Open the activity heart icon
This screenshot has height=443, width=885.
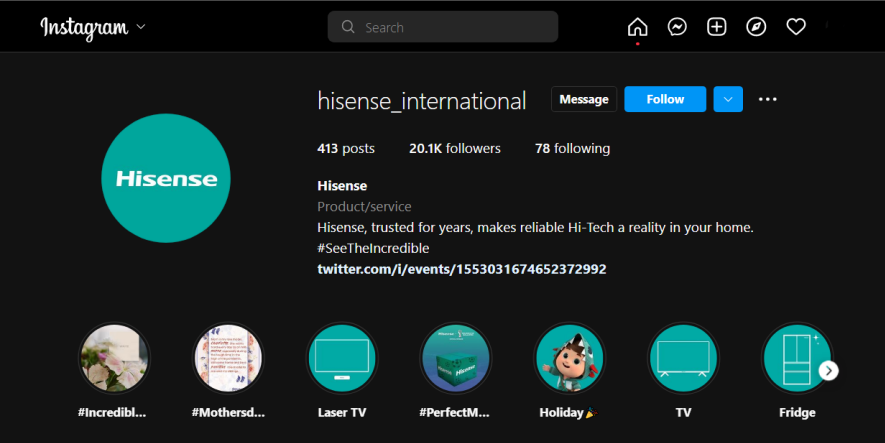pos(796,27)
